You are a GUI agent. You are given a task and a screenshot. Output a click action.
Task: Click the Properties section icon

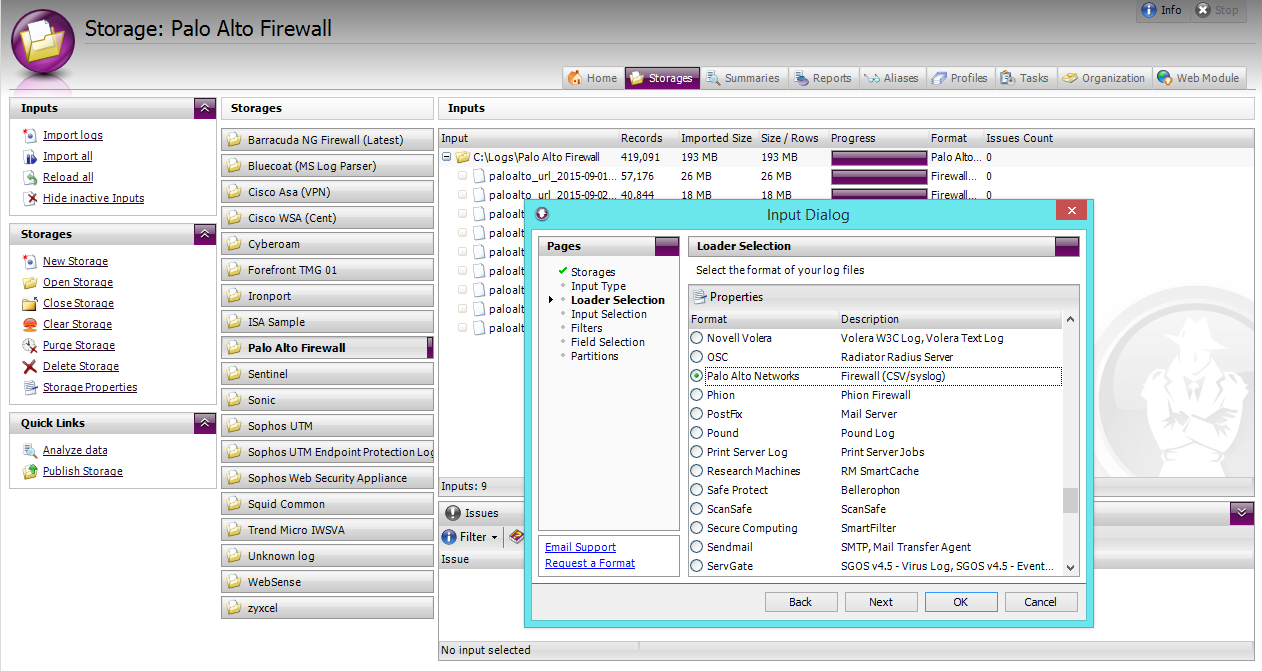point(699,297)
